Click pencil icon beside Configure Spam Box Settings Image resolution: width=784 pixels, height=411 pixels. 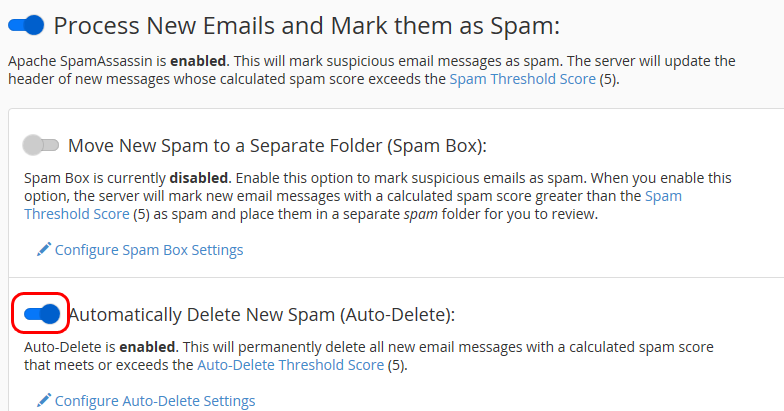point(44,249)
